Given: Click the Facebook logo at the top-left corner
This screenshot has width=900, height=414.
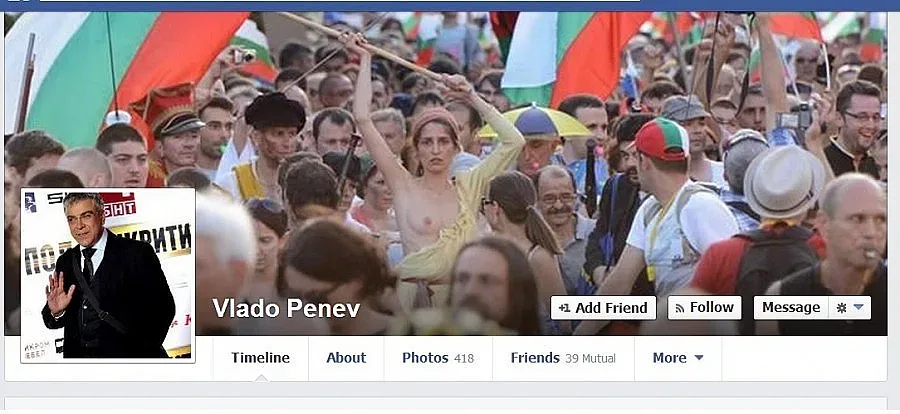Looking at the screenshot, I should (x=18, y=1).
